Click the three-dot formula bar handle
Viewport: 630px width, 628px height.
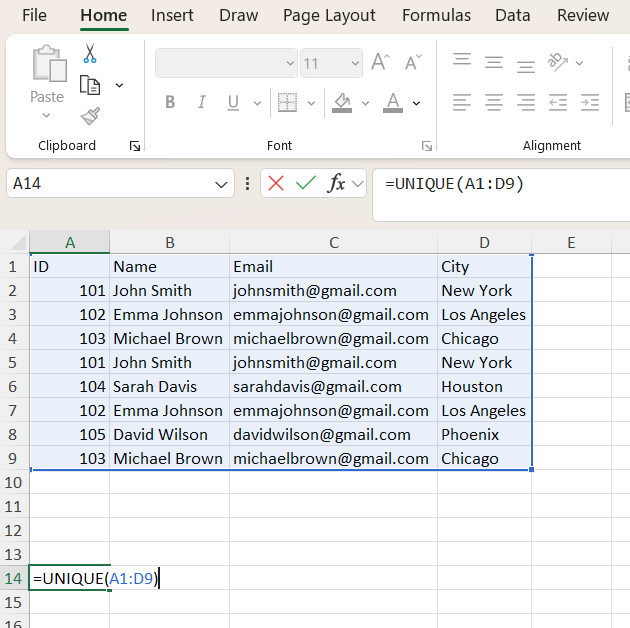click(247, 184)
